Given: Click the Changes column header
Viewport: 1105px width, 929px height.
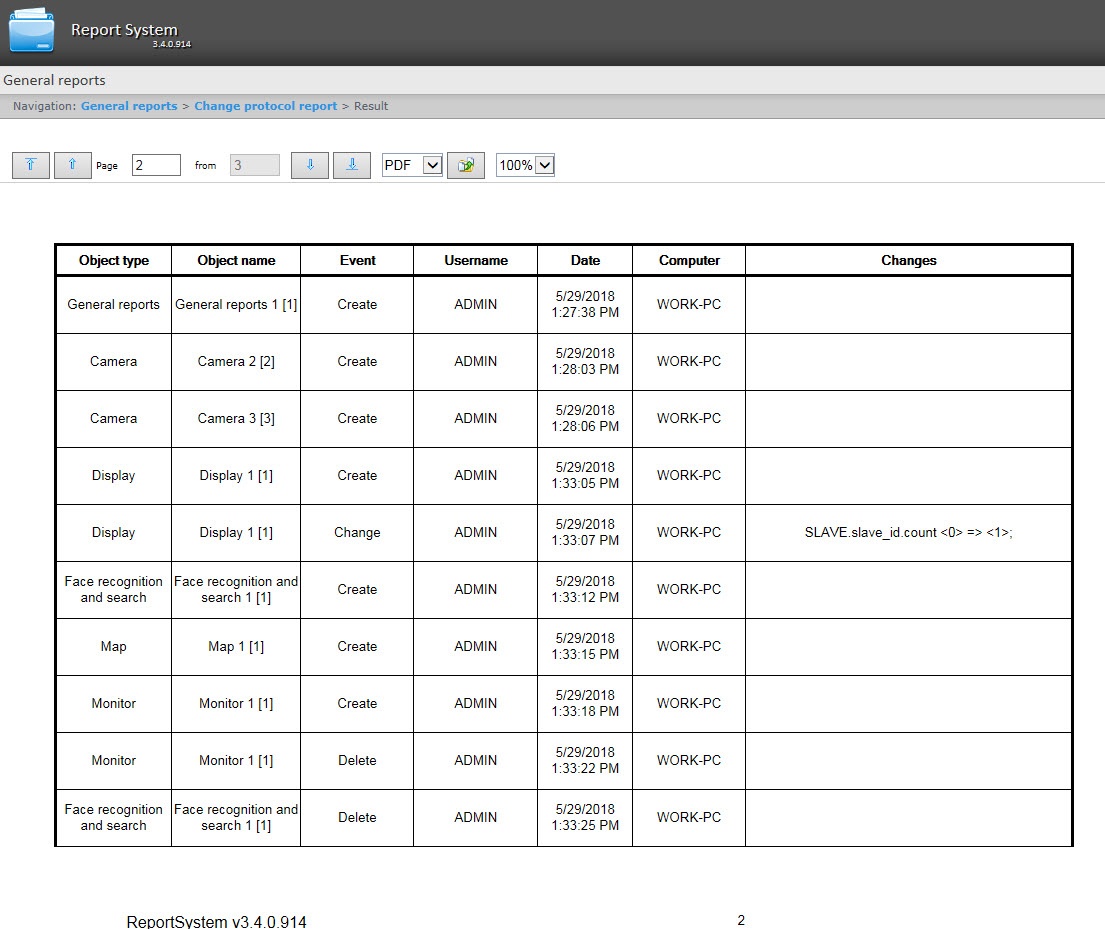Looking at the screenshot, I should (908, 260).
